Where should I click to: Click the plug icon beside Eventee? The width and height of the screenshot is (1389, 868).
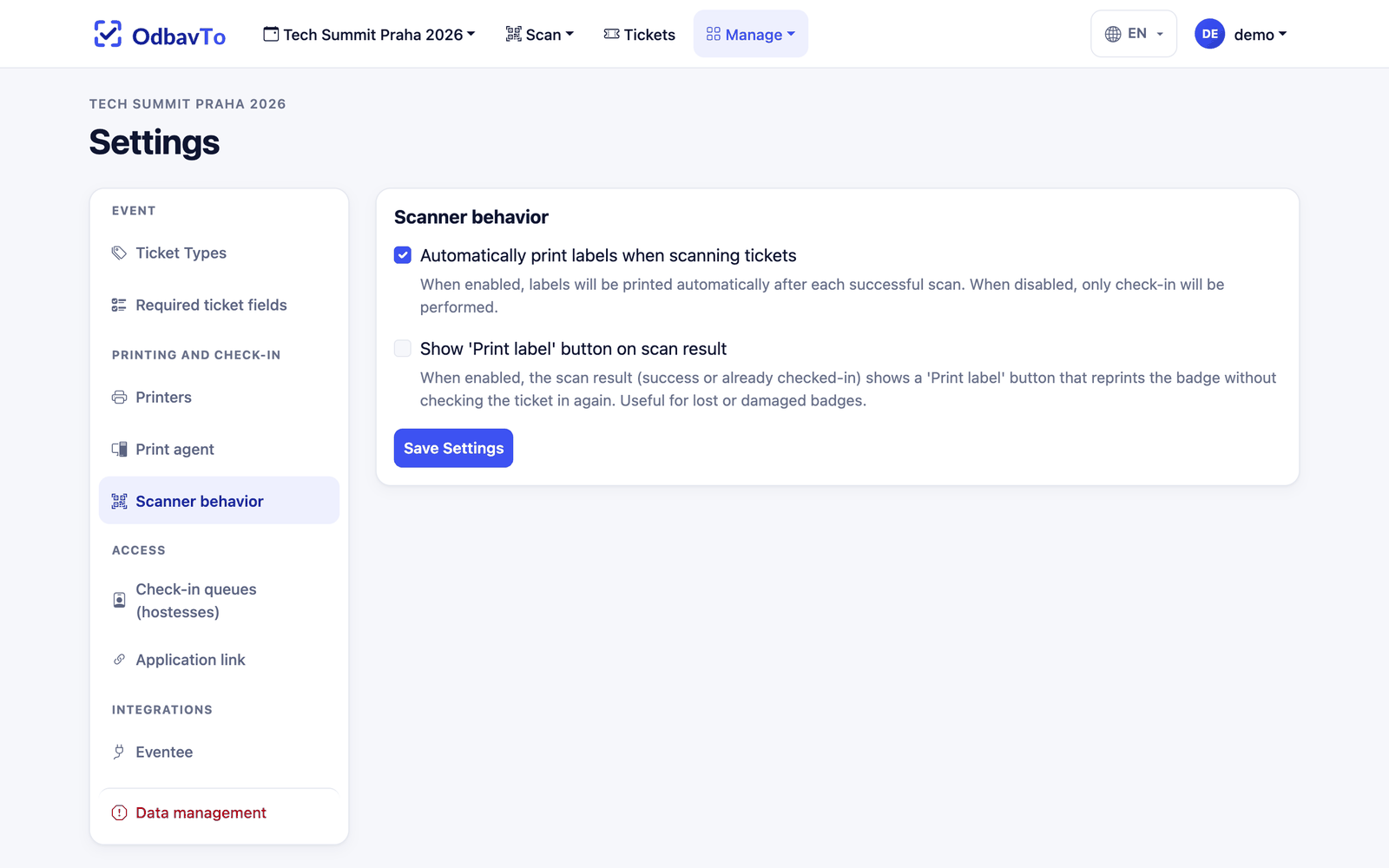pyautogui.click(x=119, y=752)
